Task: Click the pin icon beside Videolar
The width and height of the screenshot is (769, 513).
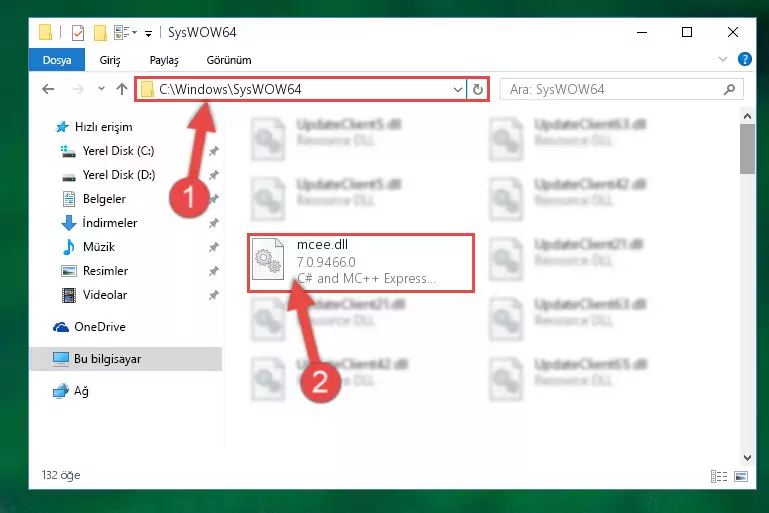Action: click(x=213, y=295)
